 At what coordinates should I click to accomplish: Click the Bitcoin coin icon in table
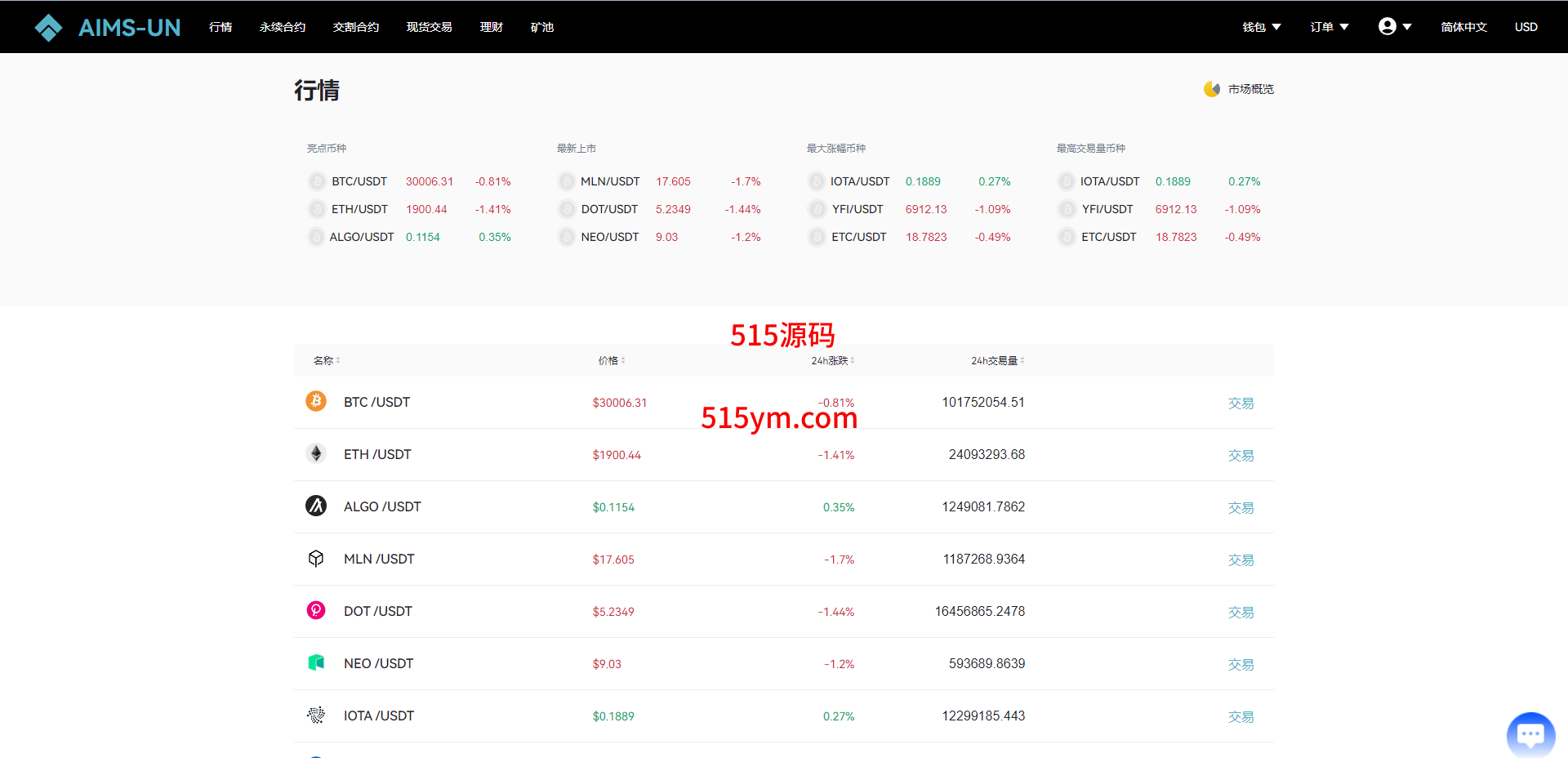[316, 401]
